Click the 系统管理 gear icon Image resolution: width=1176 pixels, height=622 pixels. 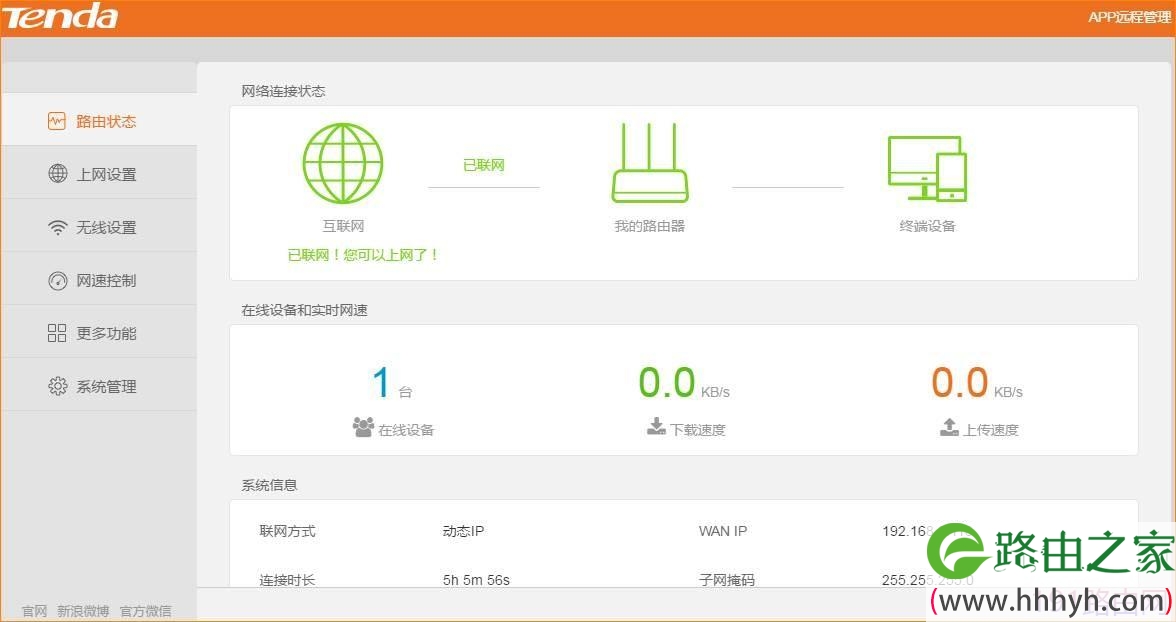click(x=58, y=386)
